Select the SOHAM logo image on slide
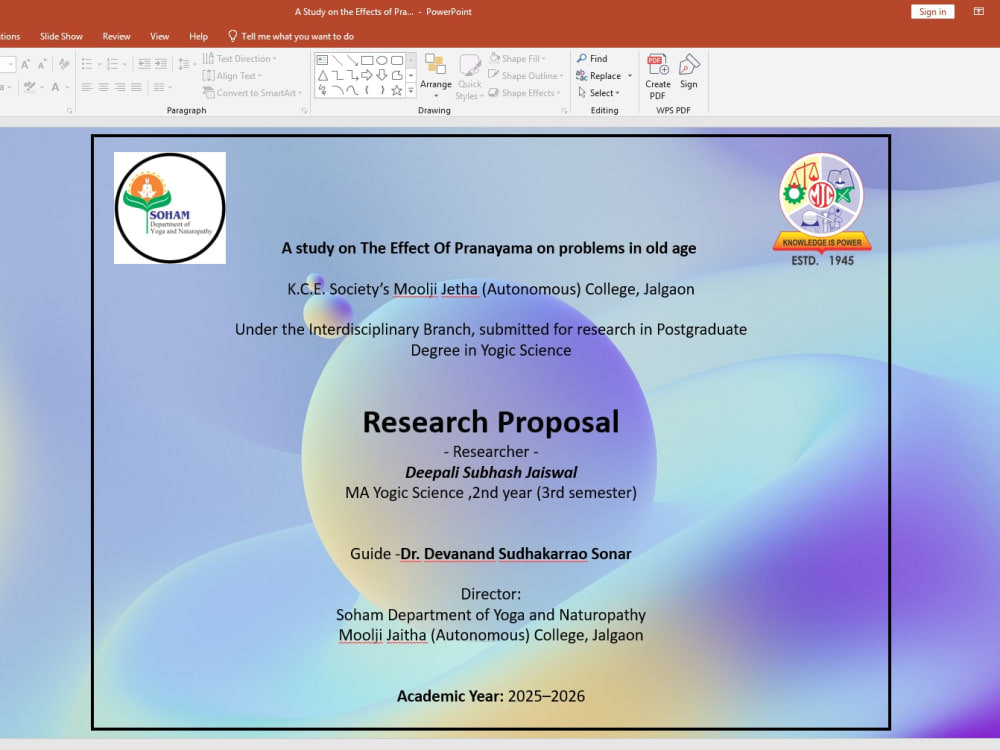The image size is (1000, 750). [170, 208]
